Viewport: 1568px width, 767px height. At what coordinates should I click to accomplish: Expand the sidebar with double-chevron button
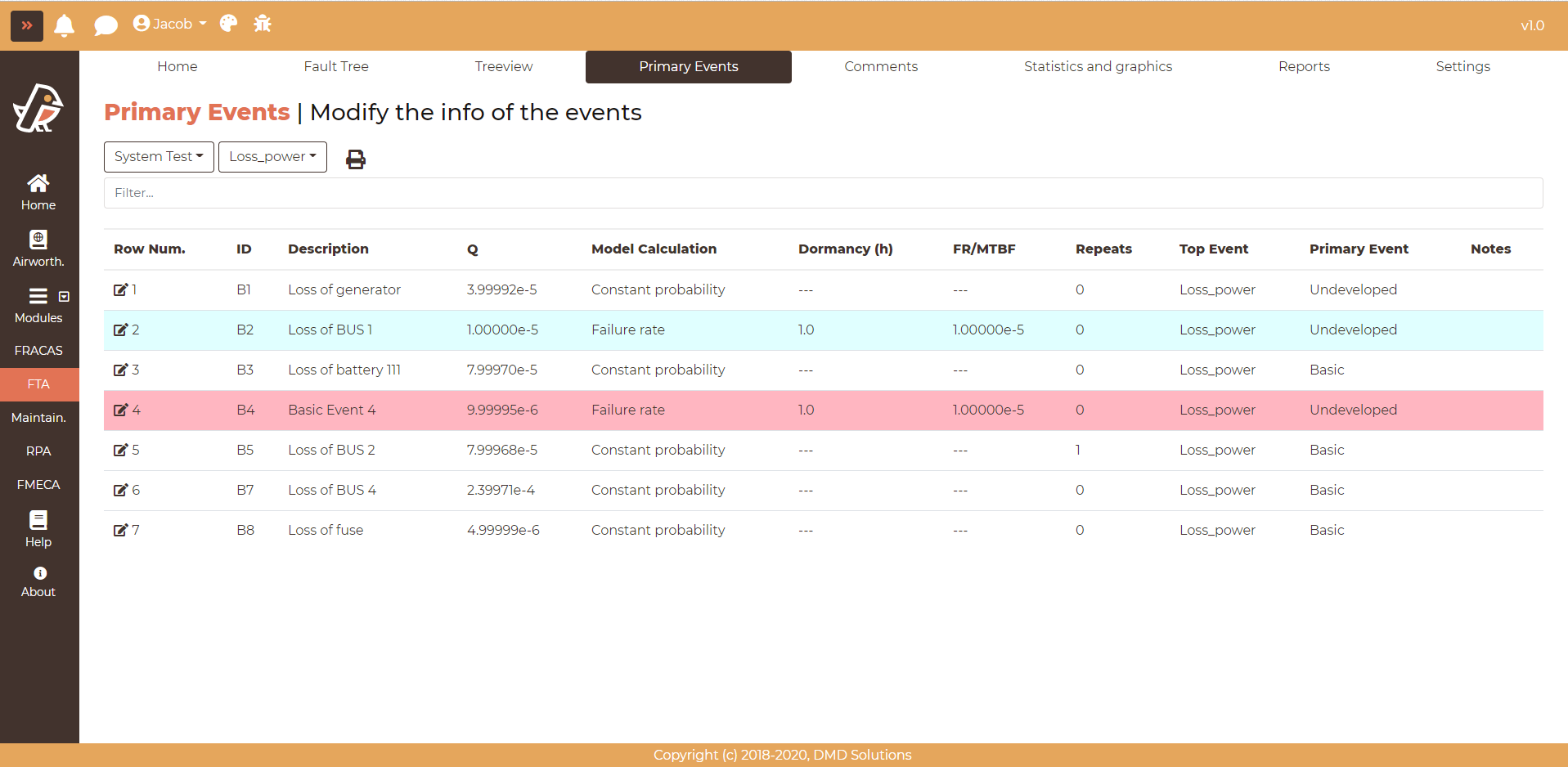[x=27, y=25]
